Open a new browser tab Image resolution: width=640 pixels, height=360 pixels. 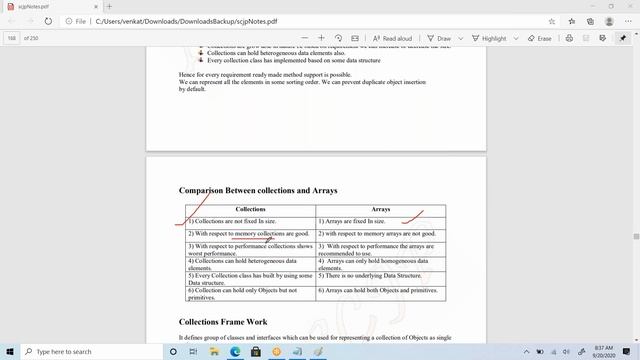coord(109,7)
